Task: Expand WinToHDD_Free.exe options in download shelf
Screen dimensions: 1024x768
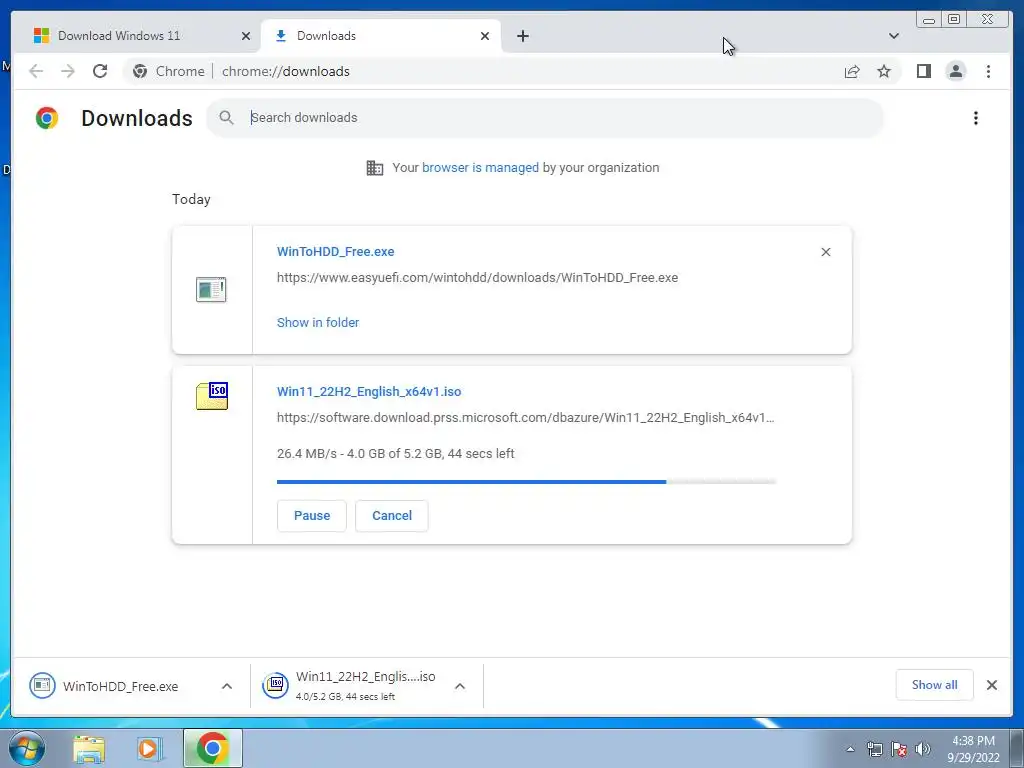Action: [x=227, y=686]
